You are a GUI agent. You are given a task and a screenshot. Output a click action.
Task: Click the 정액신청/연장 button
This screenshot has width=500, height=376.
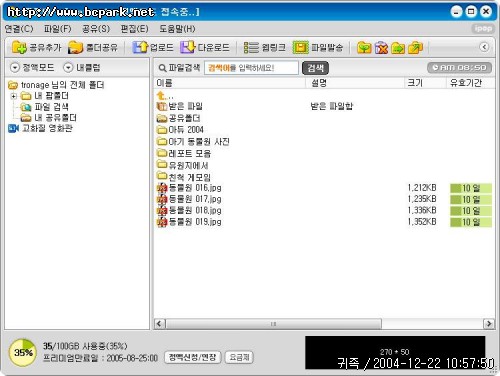coord(193,358)
